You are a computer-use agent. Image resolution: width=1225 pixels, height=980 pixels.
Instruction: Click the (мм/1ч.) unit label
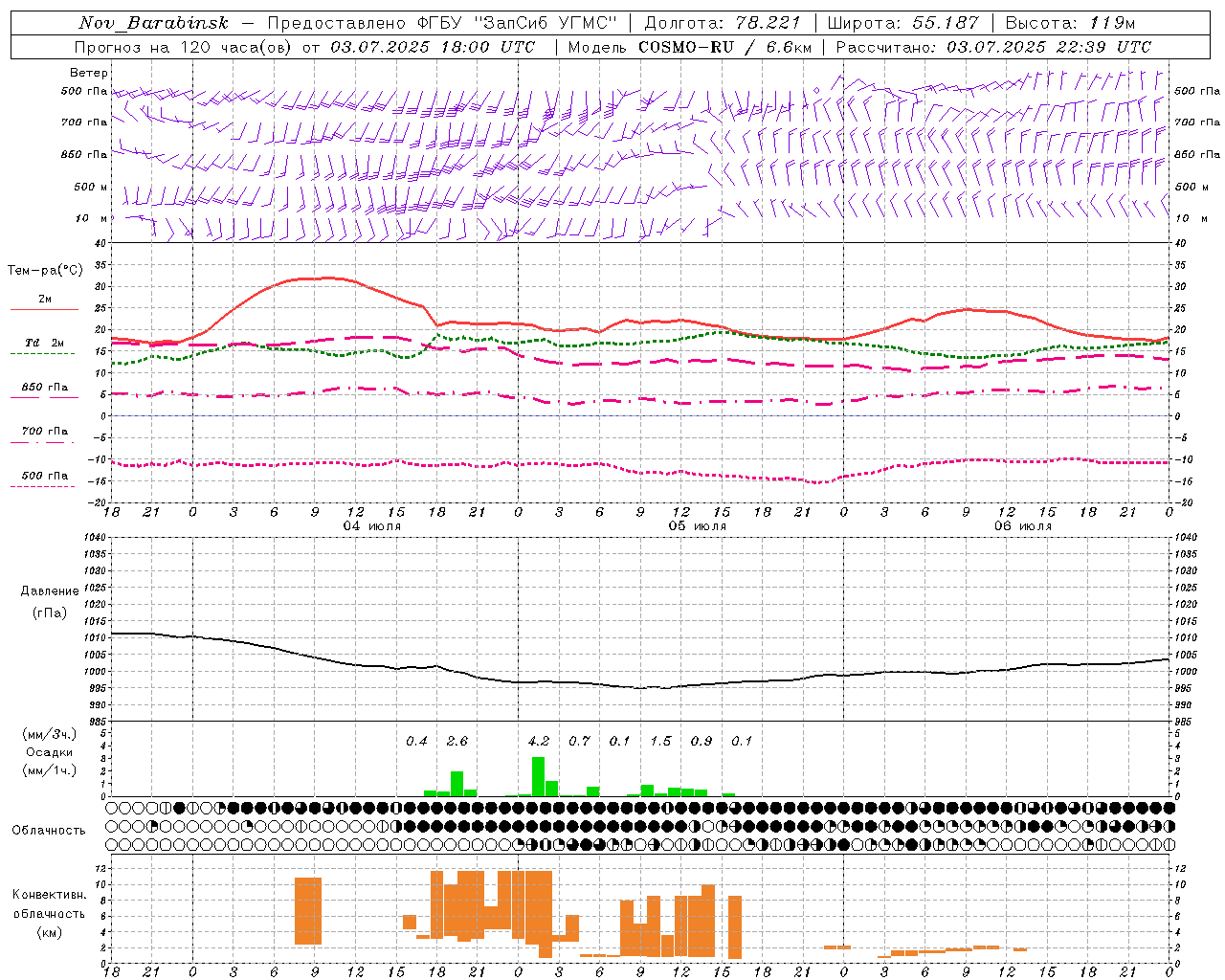(x=51, y=770)
